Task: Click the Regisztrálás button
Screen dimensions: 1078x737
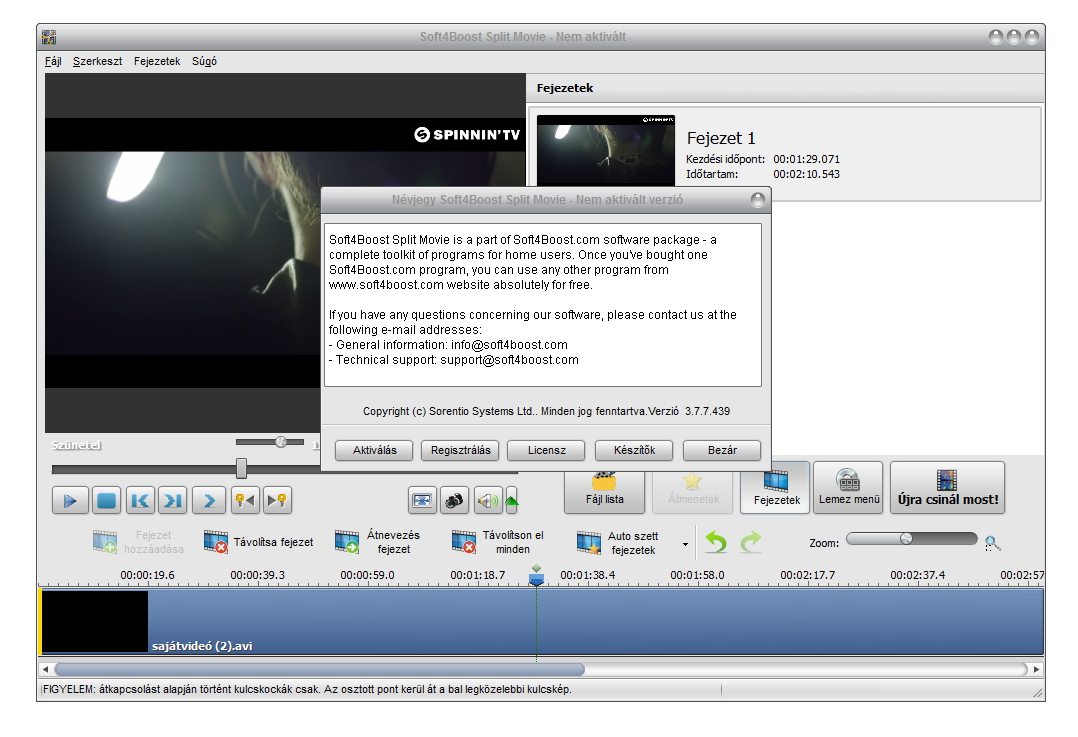Action: coord(461,450)
